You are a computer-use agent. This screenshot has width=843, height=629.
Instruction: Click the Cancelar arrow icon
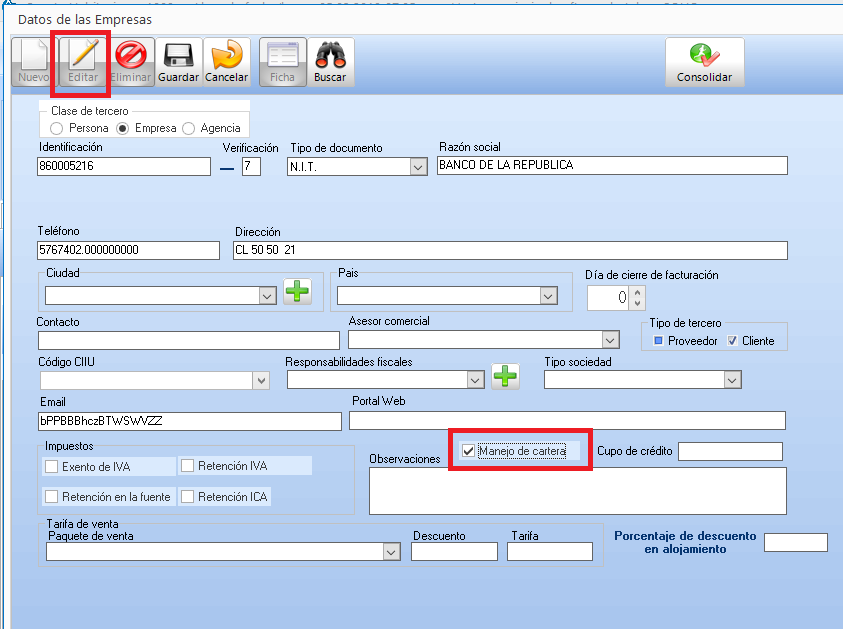(226, 62)
